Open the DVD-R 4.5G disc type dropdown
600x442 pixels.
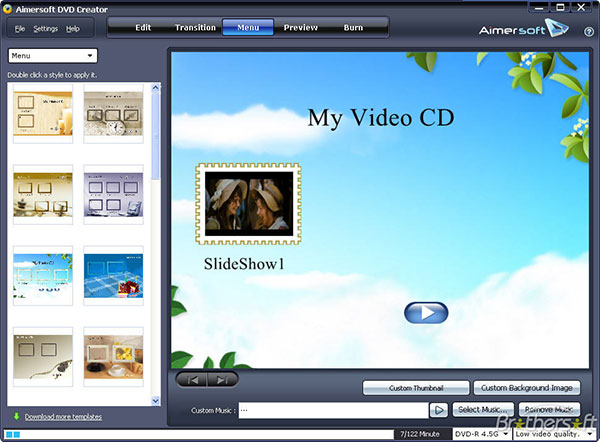coord(482,434)
